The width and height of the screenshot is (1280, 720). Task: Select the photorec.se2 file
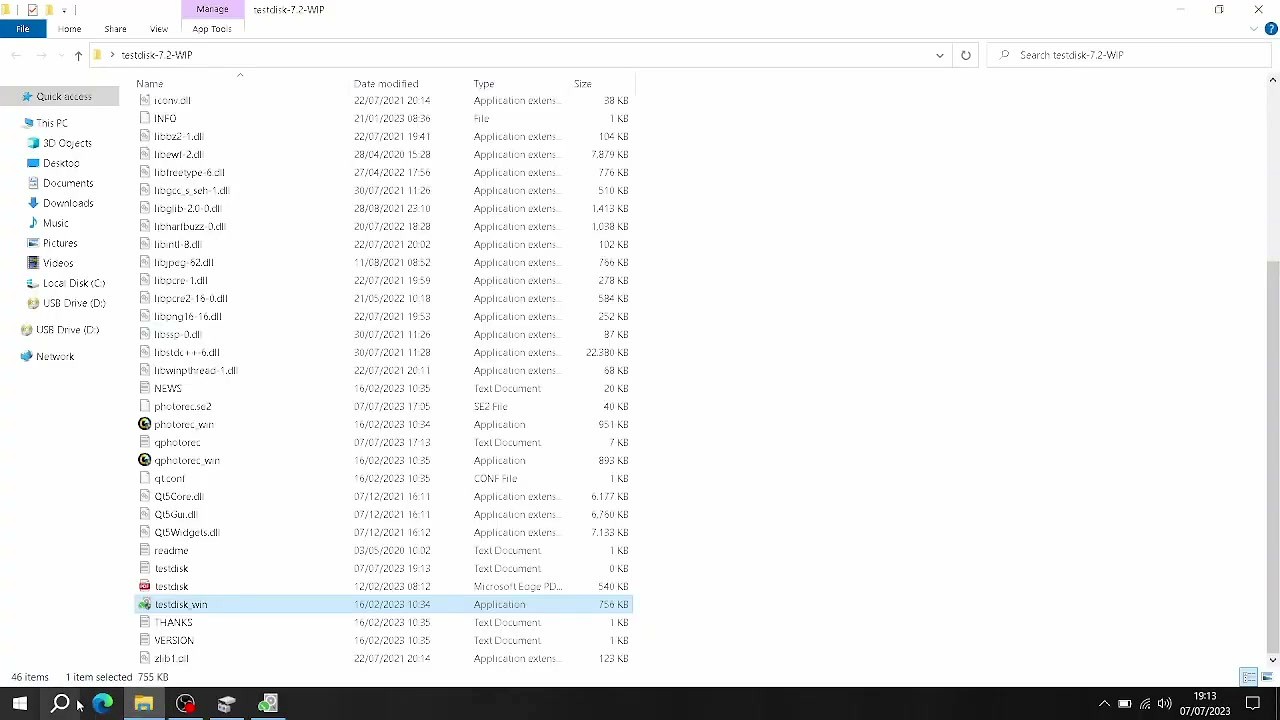point(384,407)
